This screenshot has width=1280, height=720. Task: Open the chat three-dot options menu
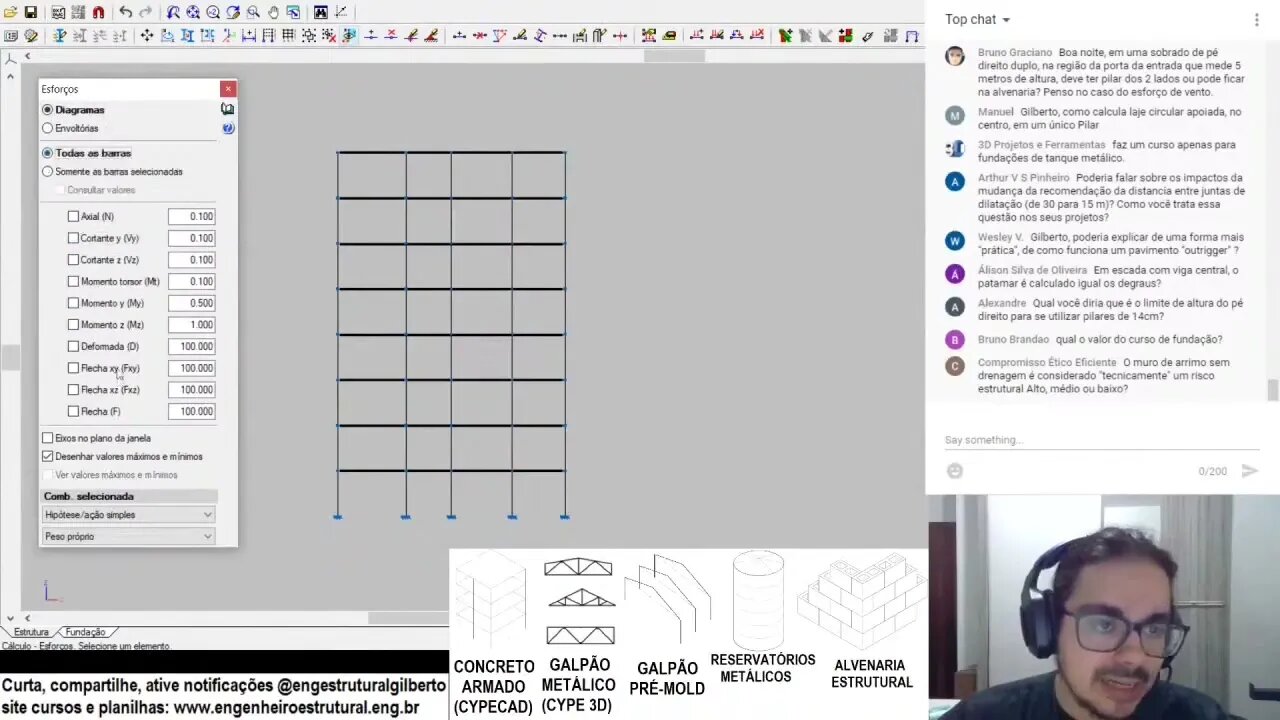1257,19
